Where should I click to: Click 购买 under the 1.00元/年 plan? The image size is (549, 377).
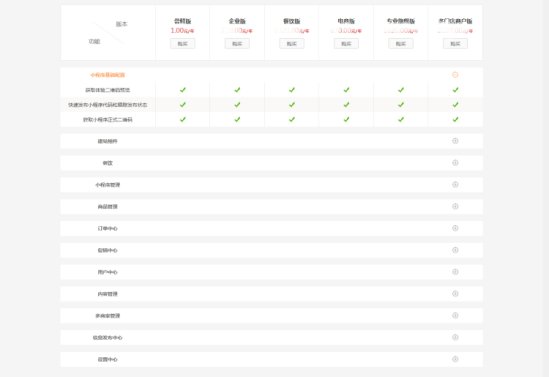pyautogui.click(x=182, y=44)
